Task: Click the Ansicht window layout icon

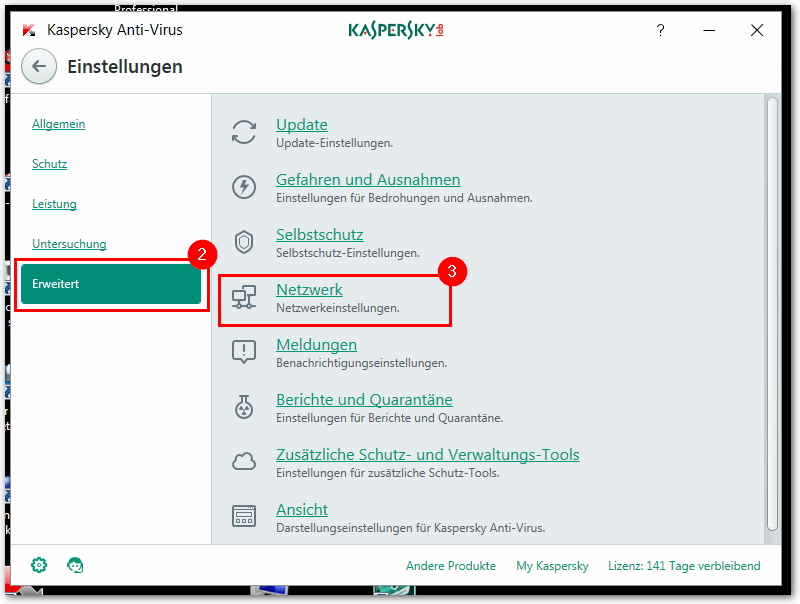Action: click(244, 516)
